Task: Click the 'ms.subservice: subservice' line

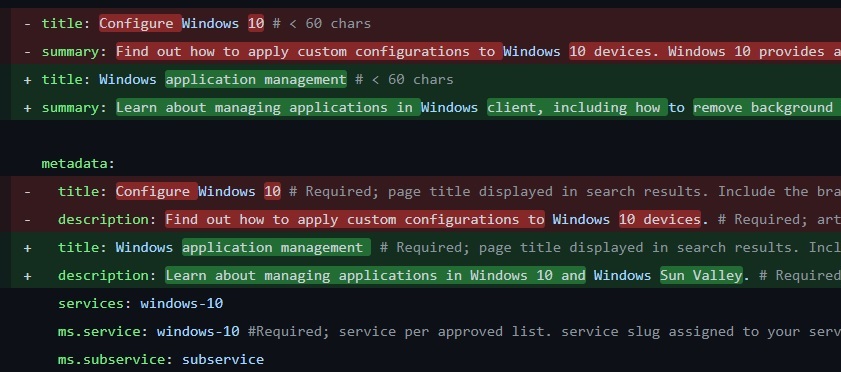Action: click(x=161, y=359)
